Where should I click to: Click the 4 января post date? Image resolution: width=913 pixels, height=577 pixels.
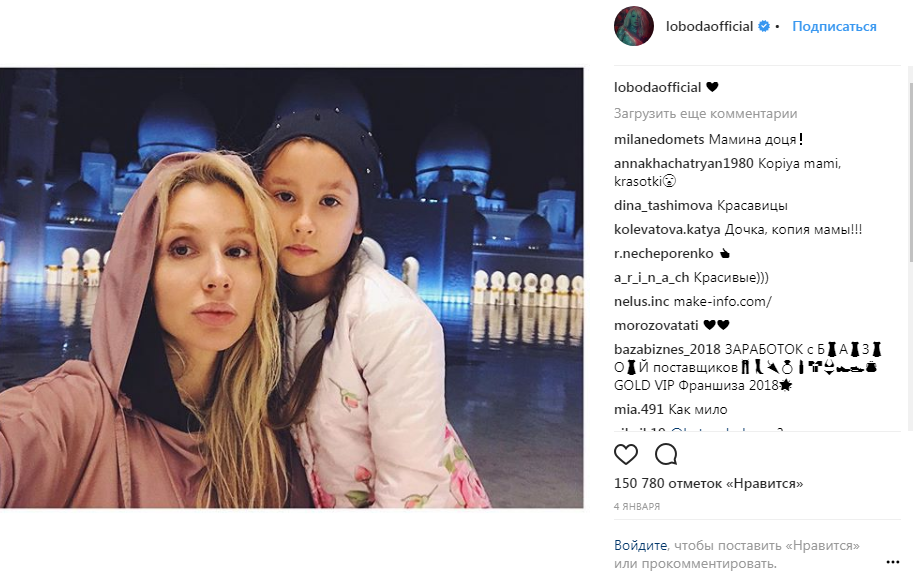coord(636,507)
